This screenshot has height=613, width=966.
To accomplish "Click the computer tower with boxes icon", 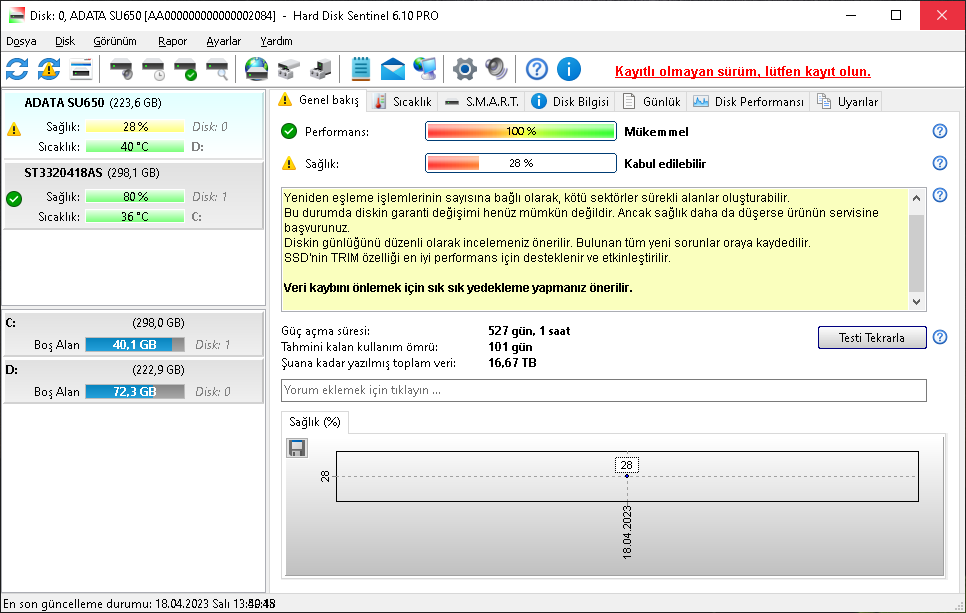I will (x=320, y=69).
